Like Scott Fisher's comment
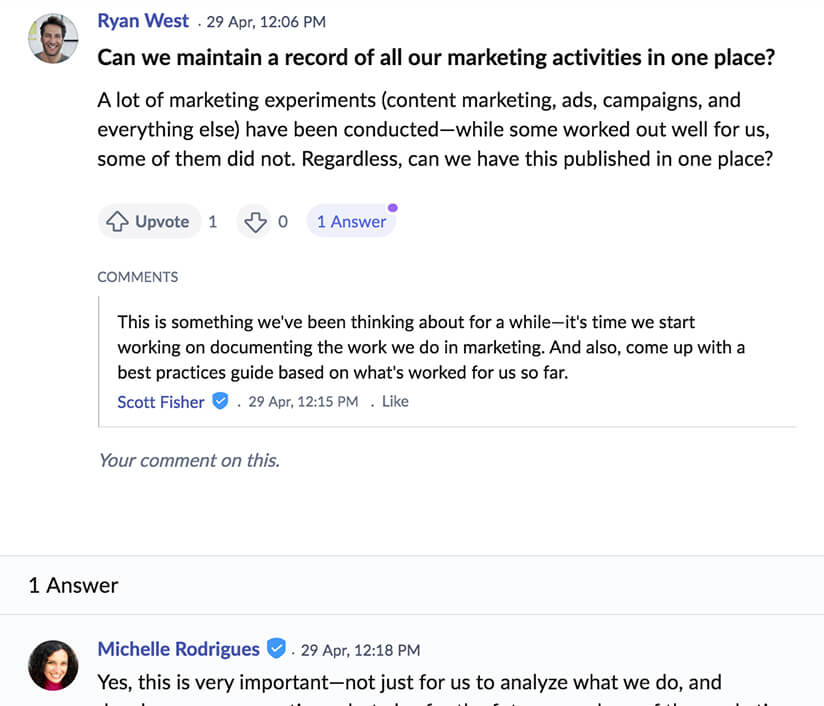This screenshot has height=706, width=824. click(395, 401)
